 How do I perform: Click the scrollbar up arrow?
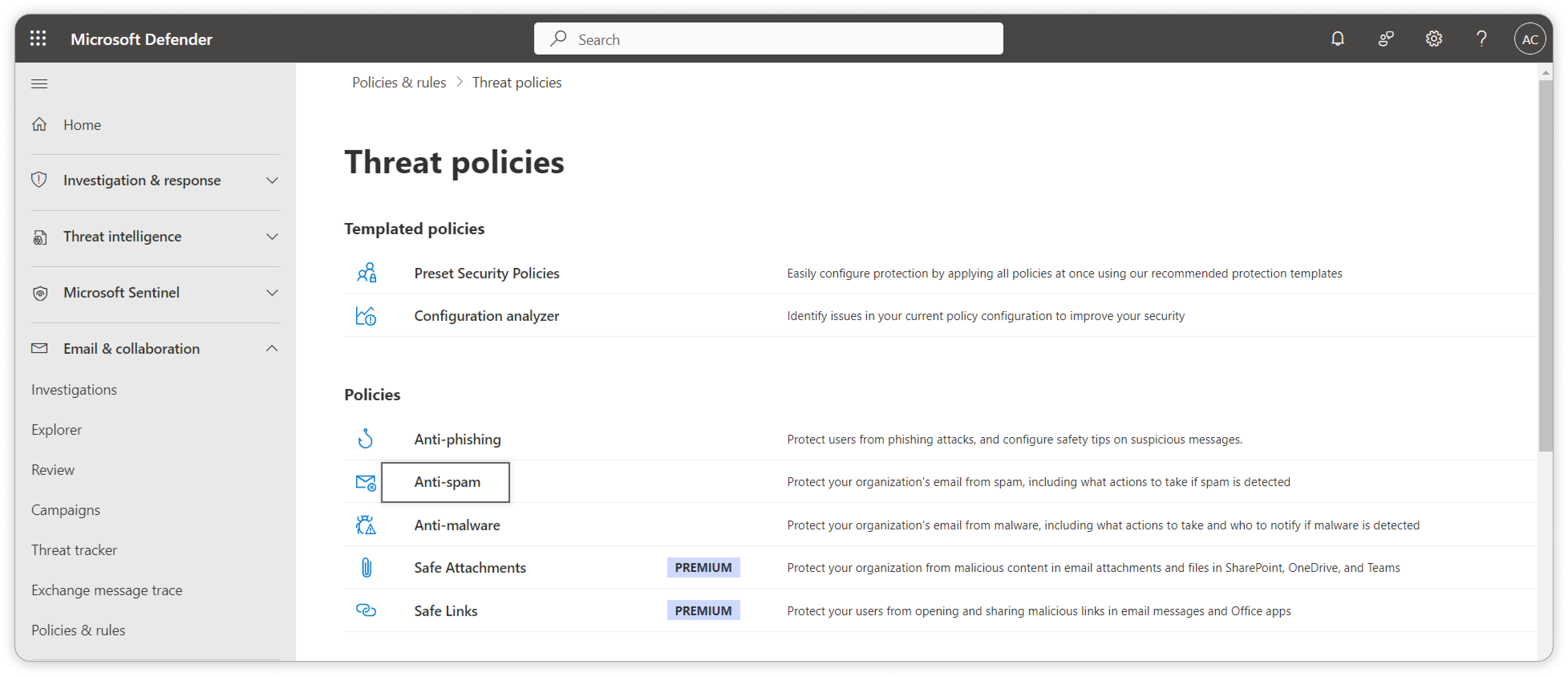[1545, 73]
